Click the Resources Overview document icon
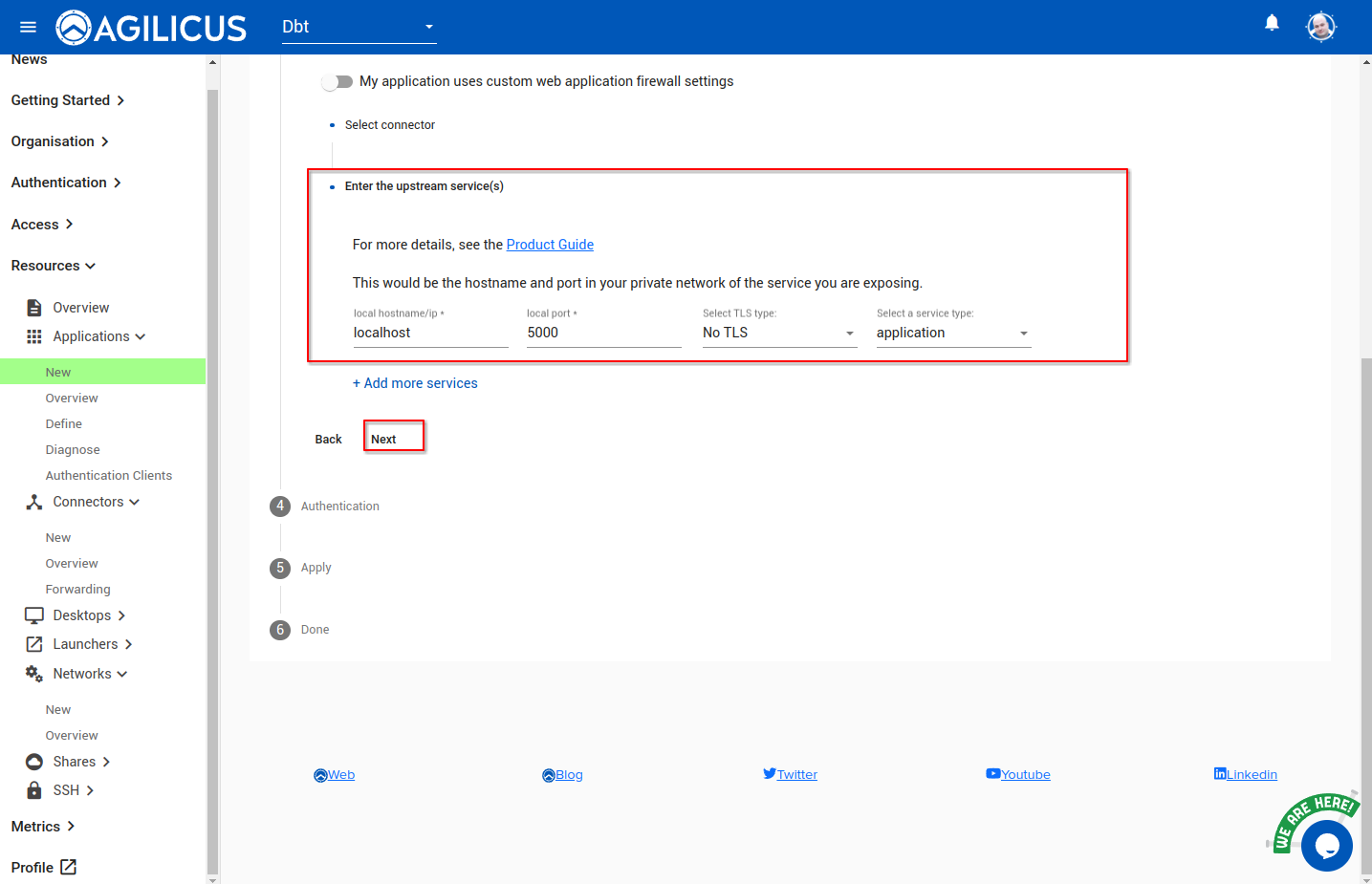This screenshot has height=884, width=1372. [x=34, y=308]
